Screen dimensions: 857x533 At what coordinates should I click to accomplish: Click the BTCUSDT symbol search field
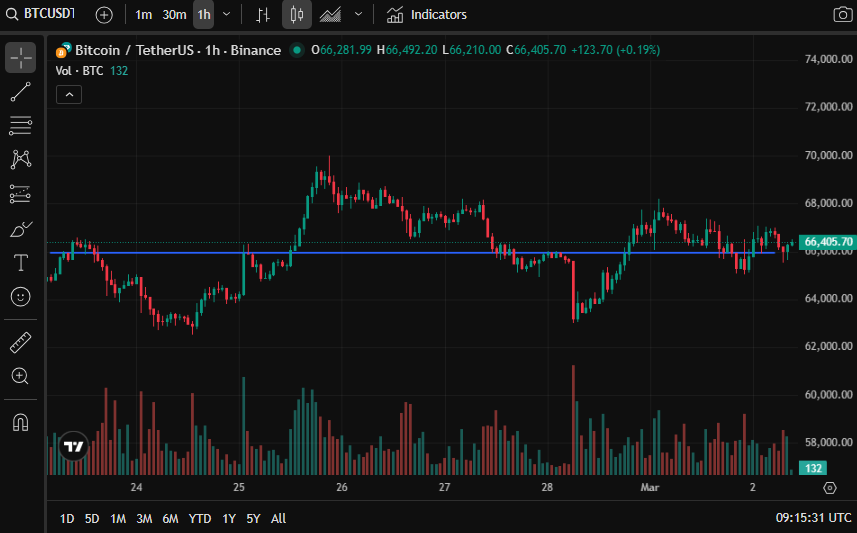pos(41,14)
